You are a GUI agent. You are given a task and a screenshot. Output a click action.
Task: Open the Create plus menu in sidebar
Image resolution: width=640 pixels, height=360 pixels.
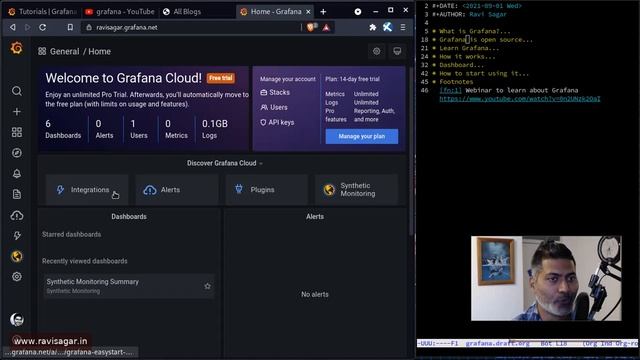coord(17,111)
